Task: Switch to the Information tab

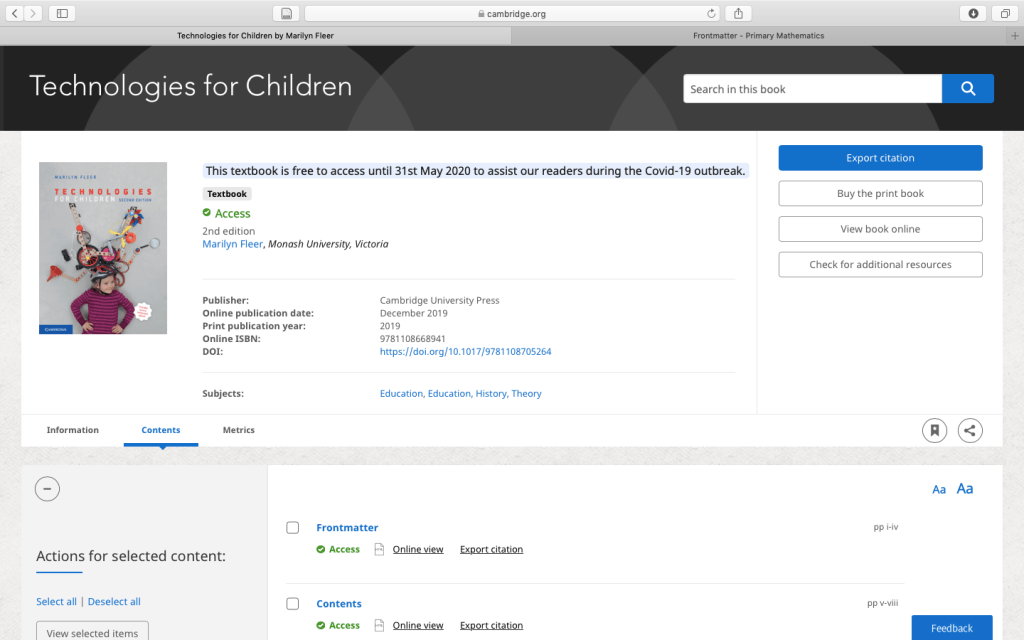Action: (x=73, y=430)
